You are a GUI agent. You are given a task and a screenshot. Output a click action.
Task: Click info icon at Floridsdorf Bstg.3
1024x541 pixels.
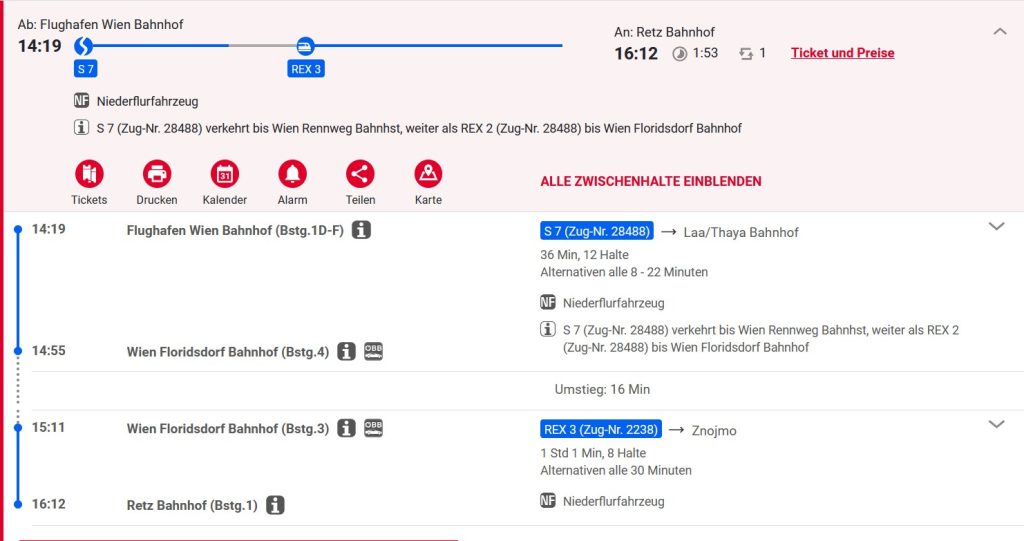click(347, 428)
